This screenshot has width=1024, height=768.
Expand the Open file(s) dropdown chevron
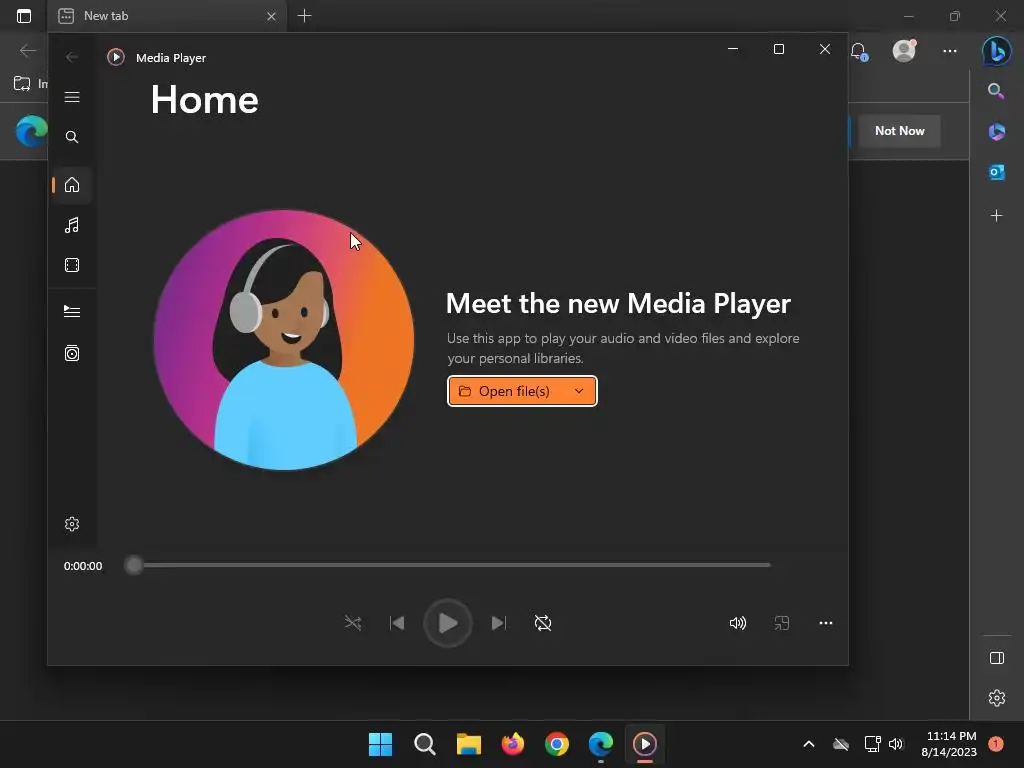(579, 391)
